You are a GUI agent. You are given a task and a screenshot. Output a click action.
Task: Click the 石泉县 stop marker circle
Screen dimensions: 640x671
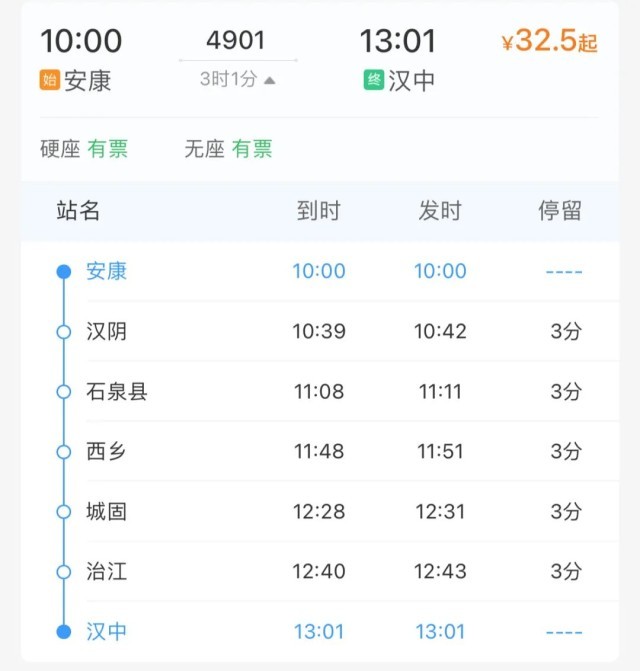click(64, 392)
